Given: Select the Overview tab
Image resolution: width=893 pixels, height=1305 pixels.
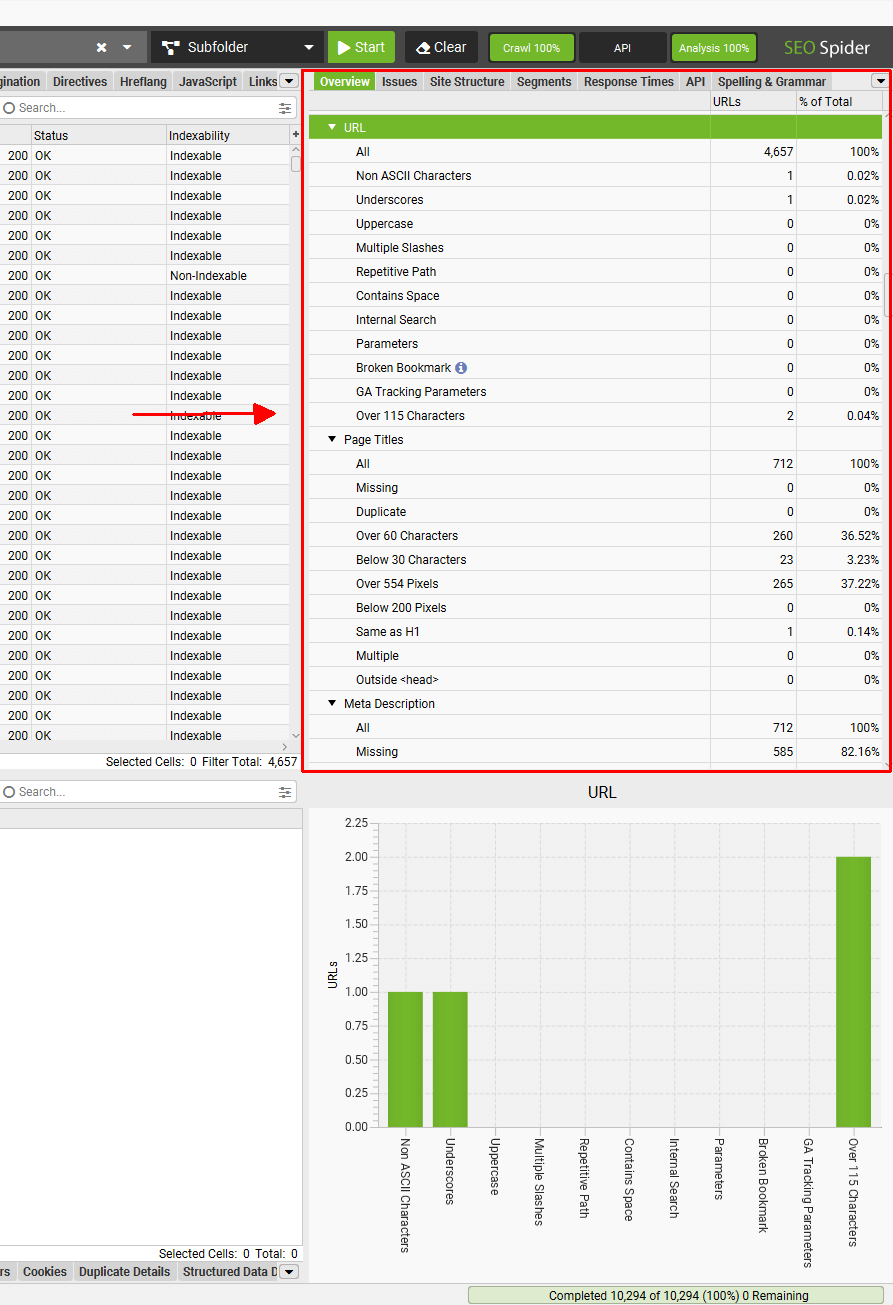Looking at the screenshot, I should click(344, 82).
